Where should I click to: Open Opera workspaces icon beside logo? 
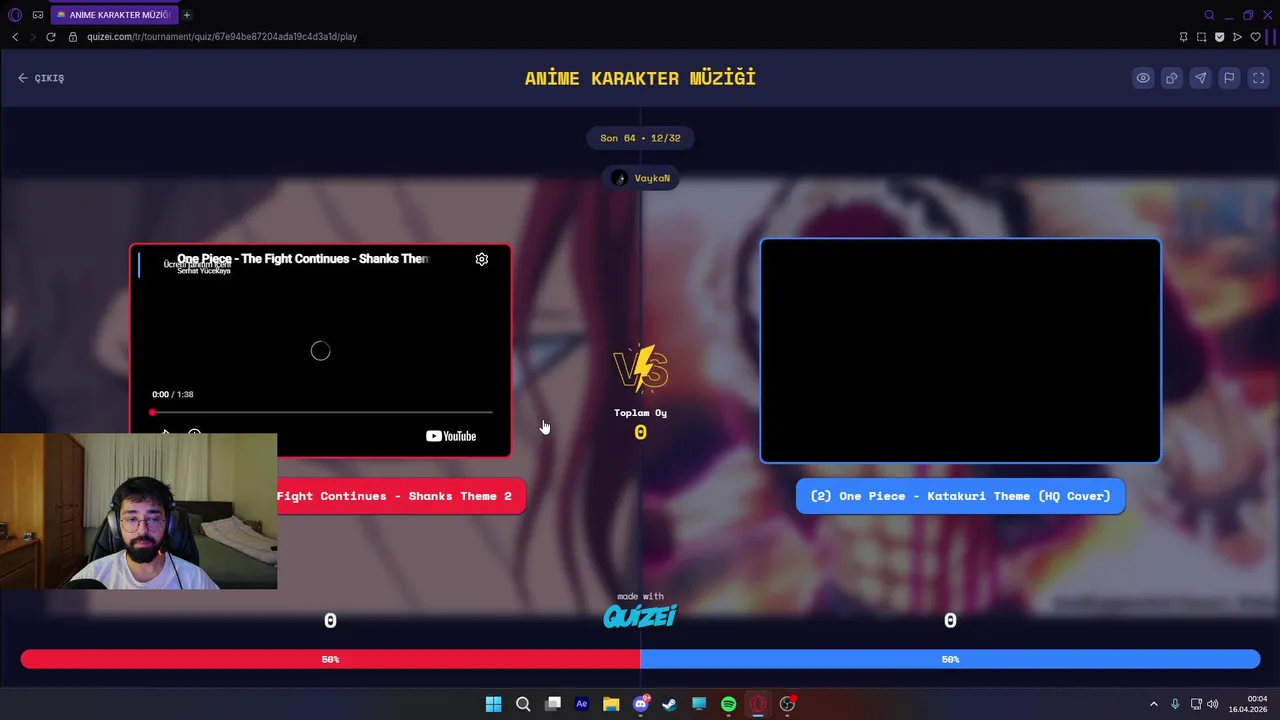coord(38,15)
